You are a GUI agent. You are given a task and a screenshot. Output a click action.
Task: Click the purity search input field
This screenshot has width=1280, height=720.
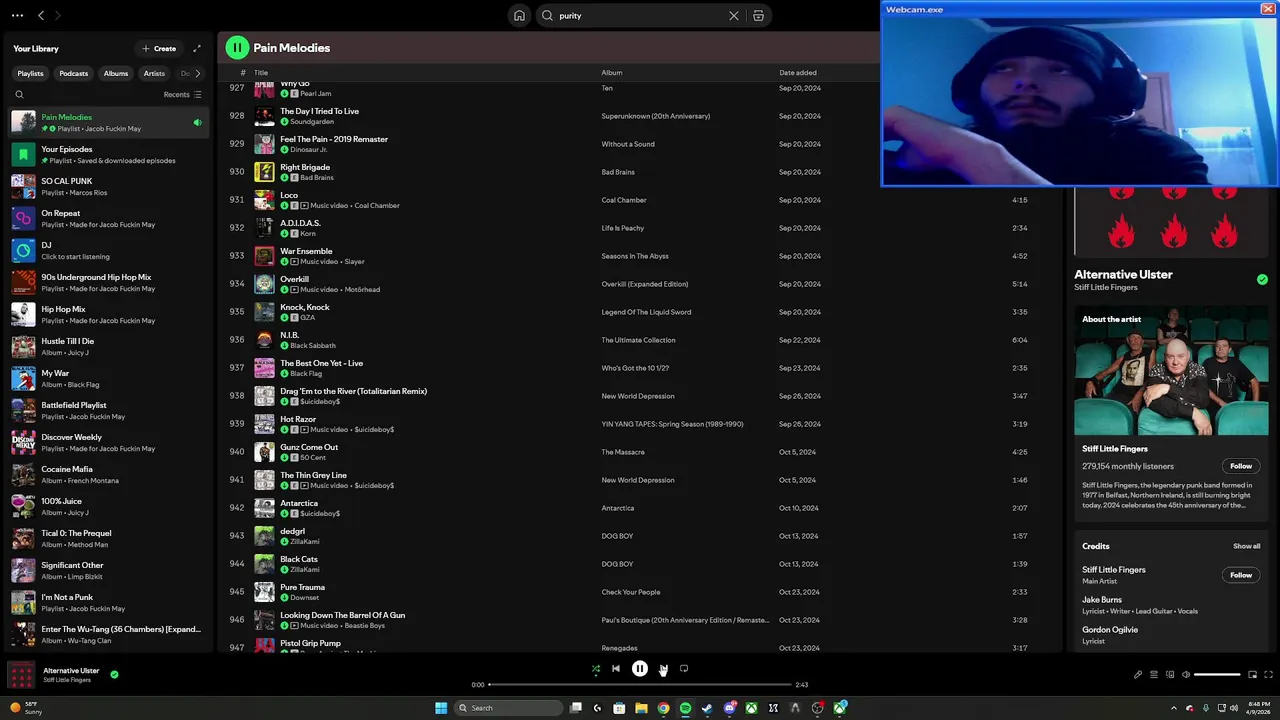(640, 16)
